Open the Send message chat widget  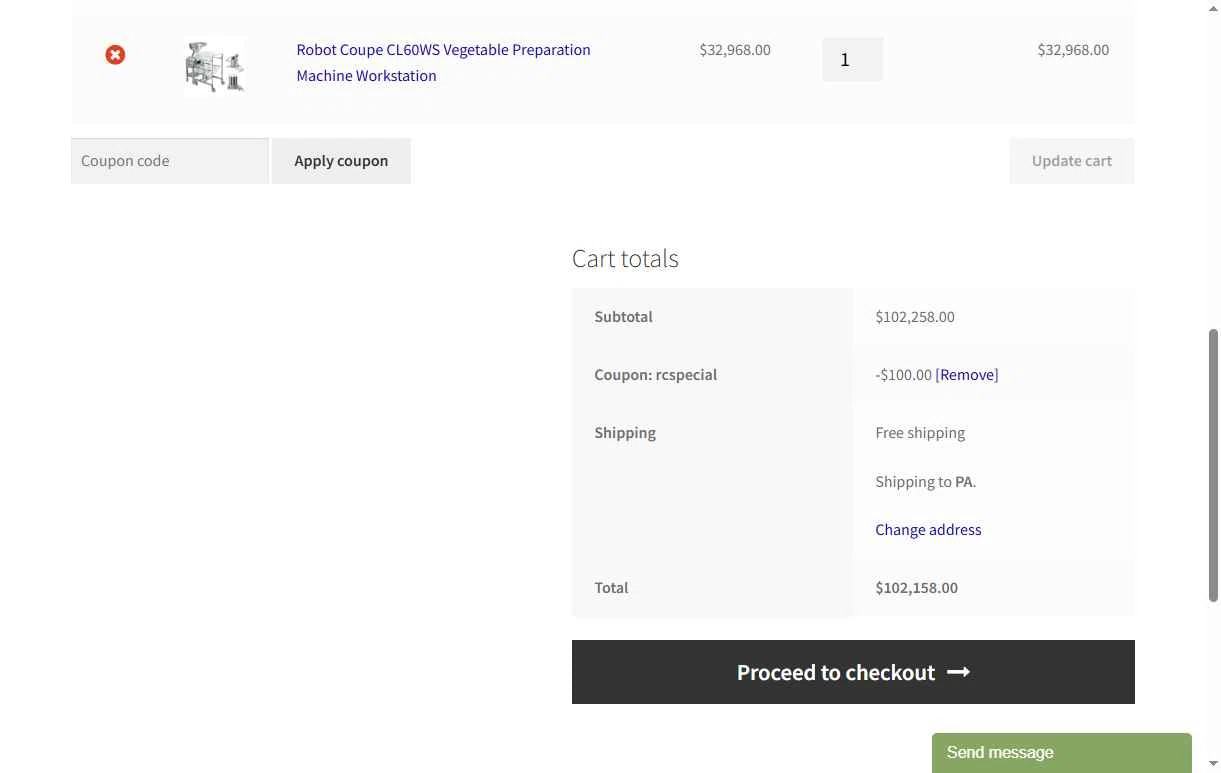pos(1061,753)
